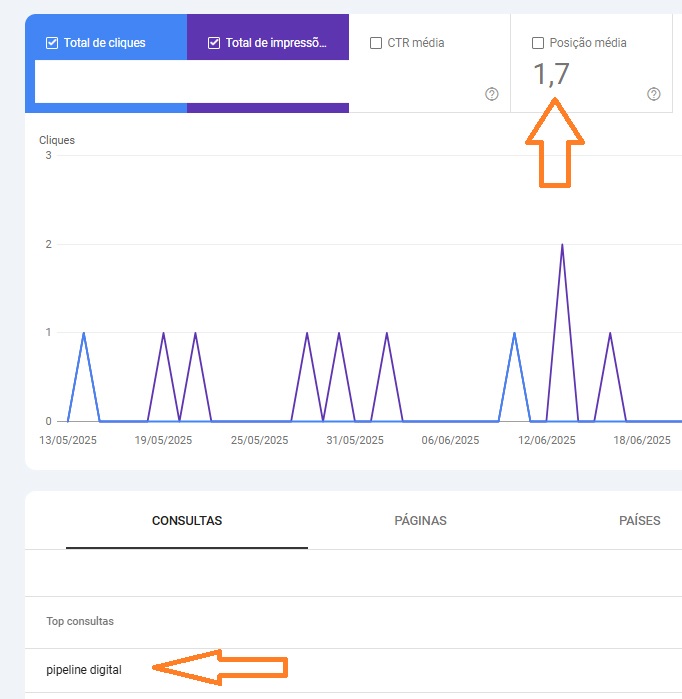Click the 12/06/2025 date label on chart
The image size is (682, 699).
pos(546,440)
